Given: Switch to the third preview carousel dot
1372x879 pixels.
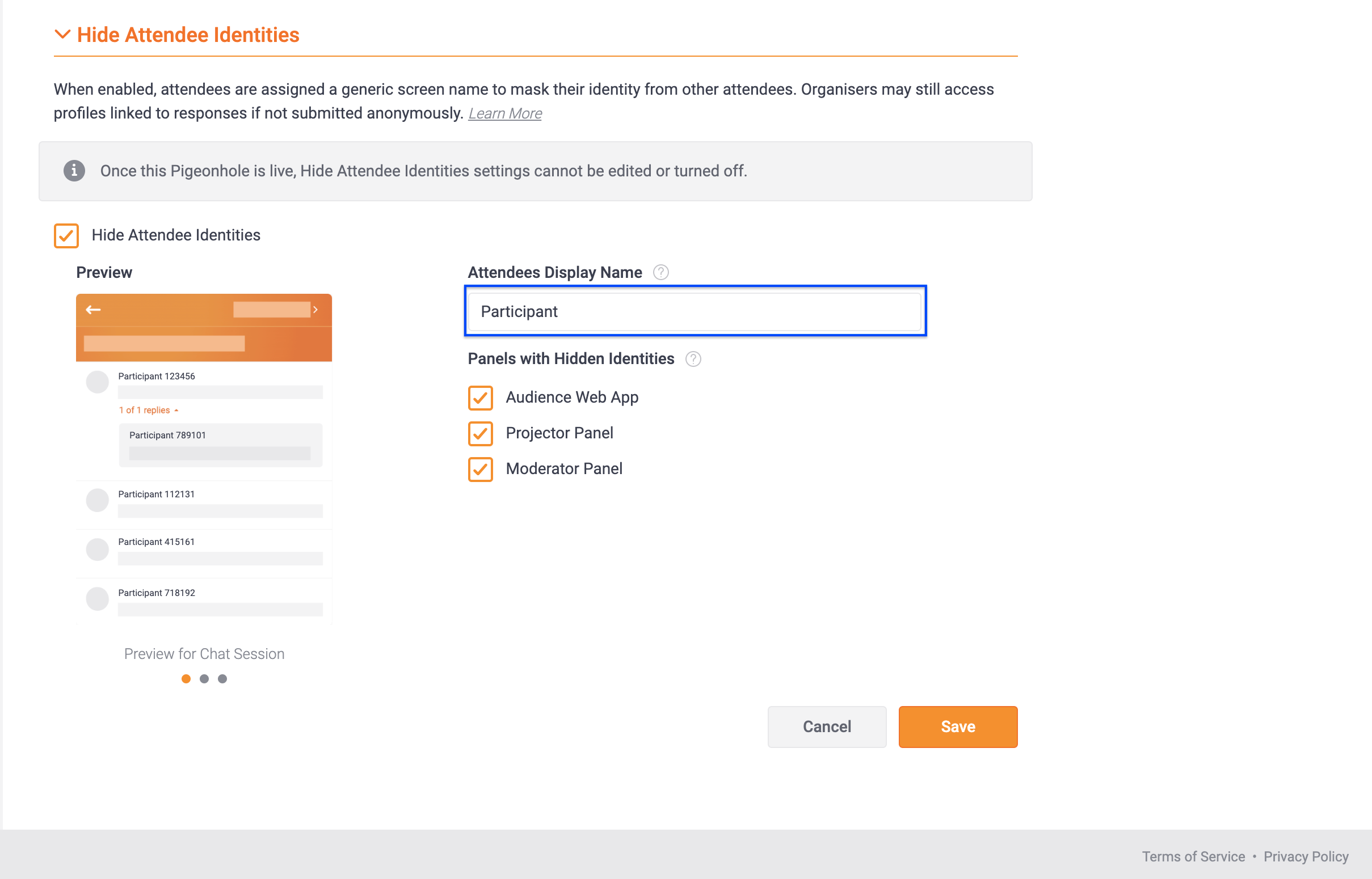Looking at the screenshot, I should pos(222,679).
